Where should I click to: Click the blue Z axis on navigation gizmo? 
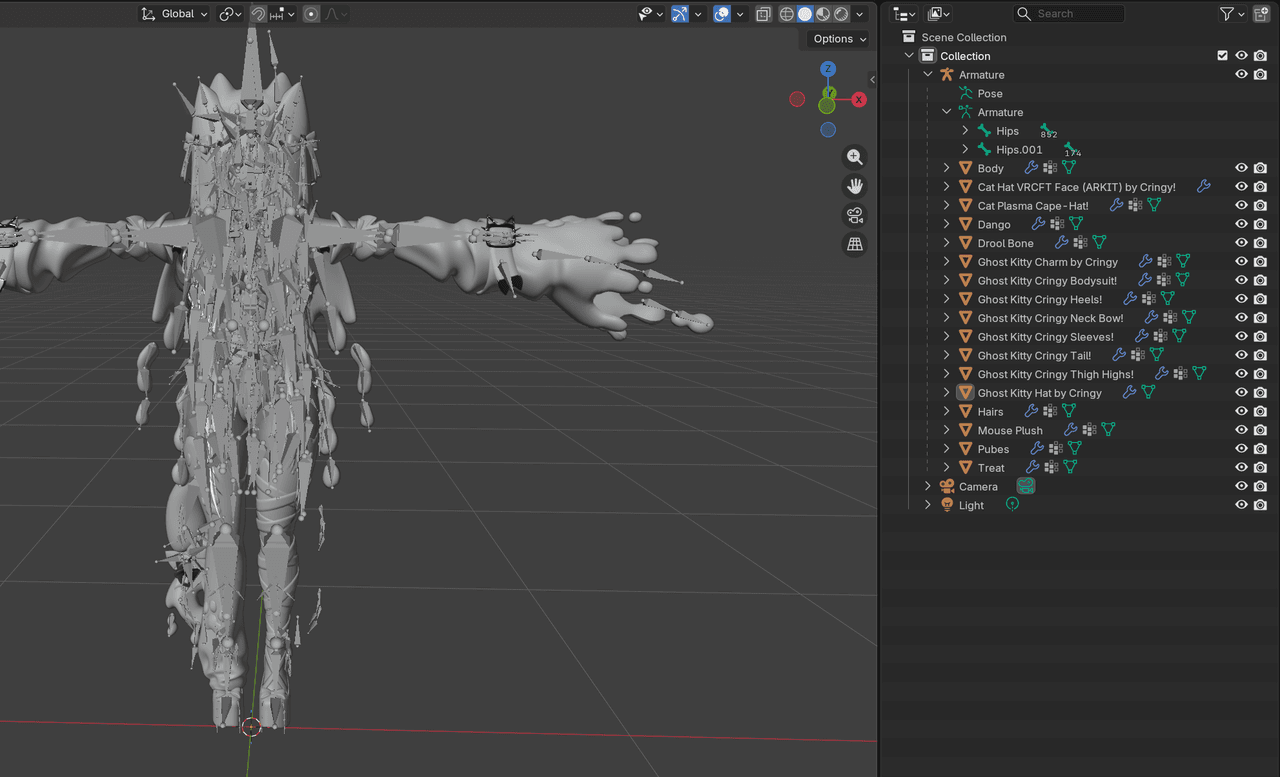[828, 69]
